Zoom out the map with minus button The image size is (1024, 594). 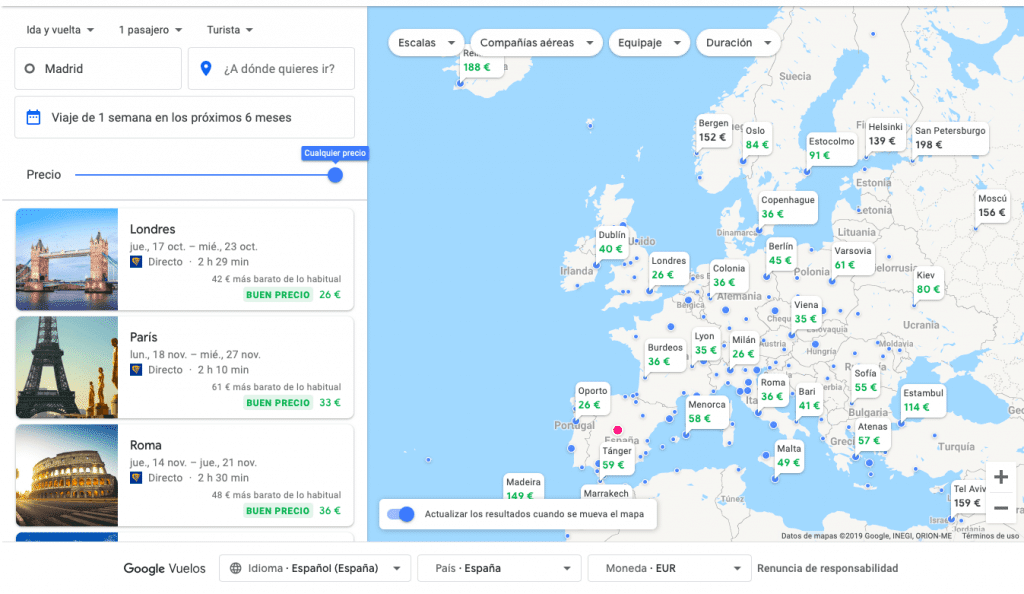(x=1000, y=507)
